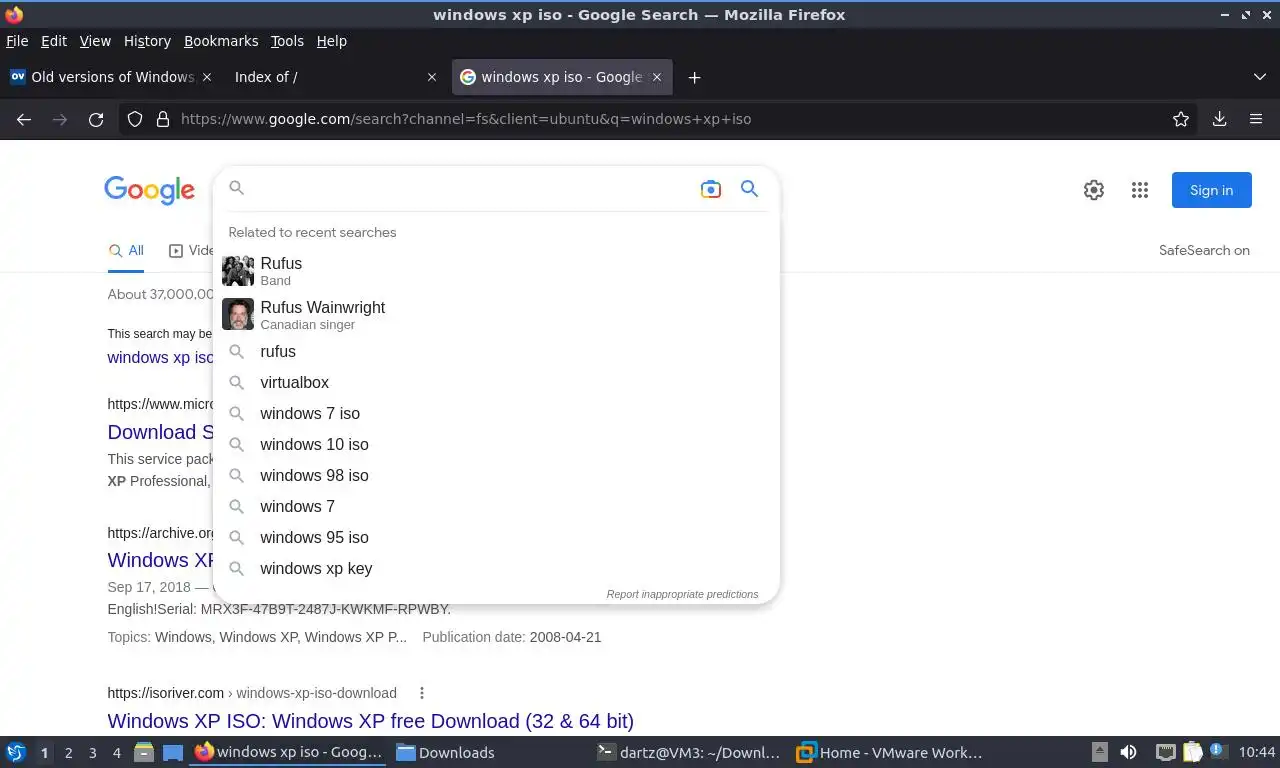Open the History menu
1280x768 pixels.
click(147, 41)
